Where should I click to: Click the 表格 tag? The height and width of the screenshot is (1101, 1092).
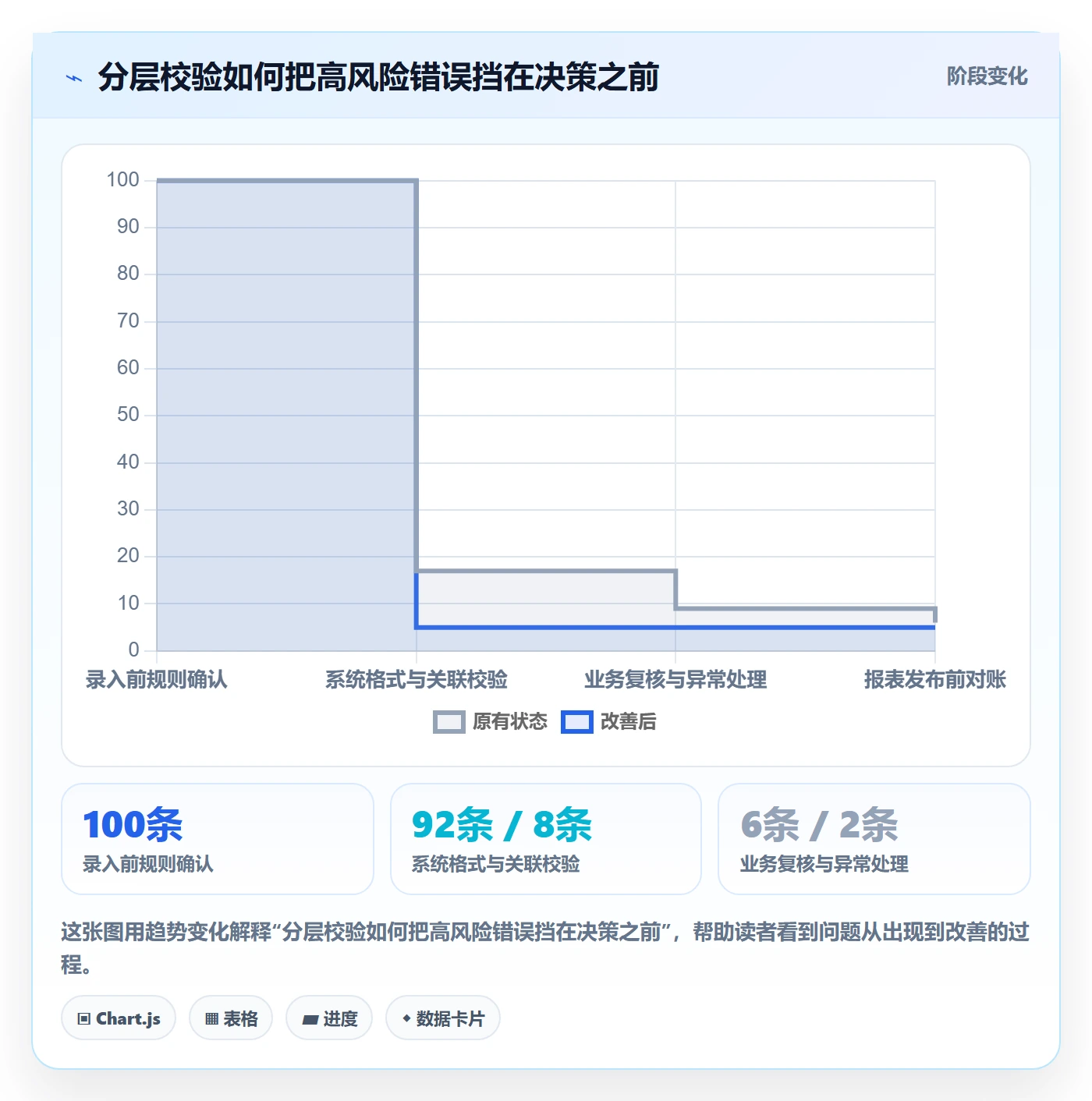coord(231,1018)
